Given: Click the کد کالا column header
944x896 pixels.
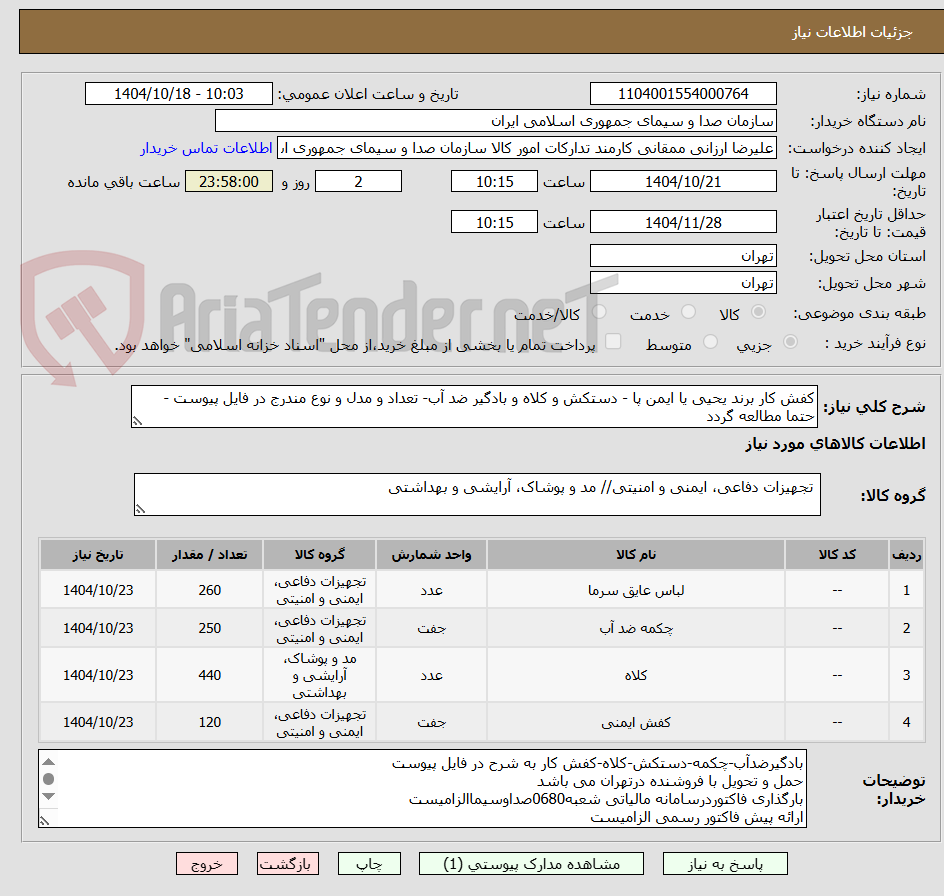Looking at the screenshot, I should click(837, 555).
